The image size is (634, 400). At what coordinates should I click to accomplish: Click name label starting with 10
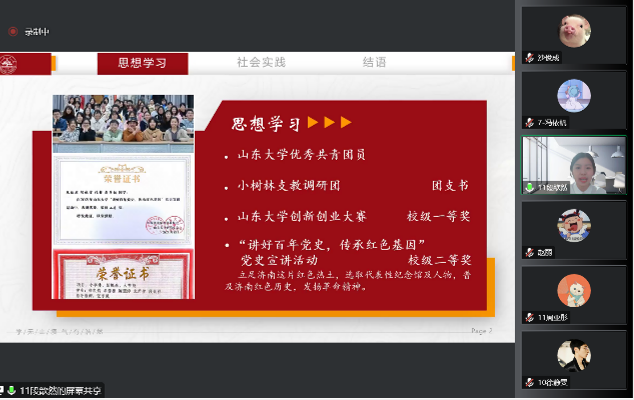click(x=552, y=382)
